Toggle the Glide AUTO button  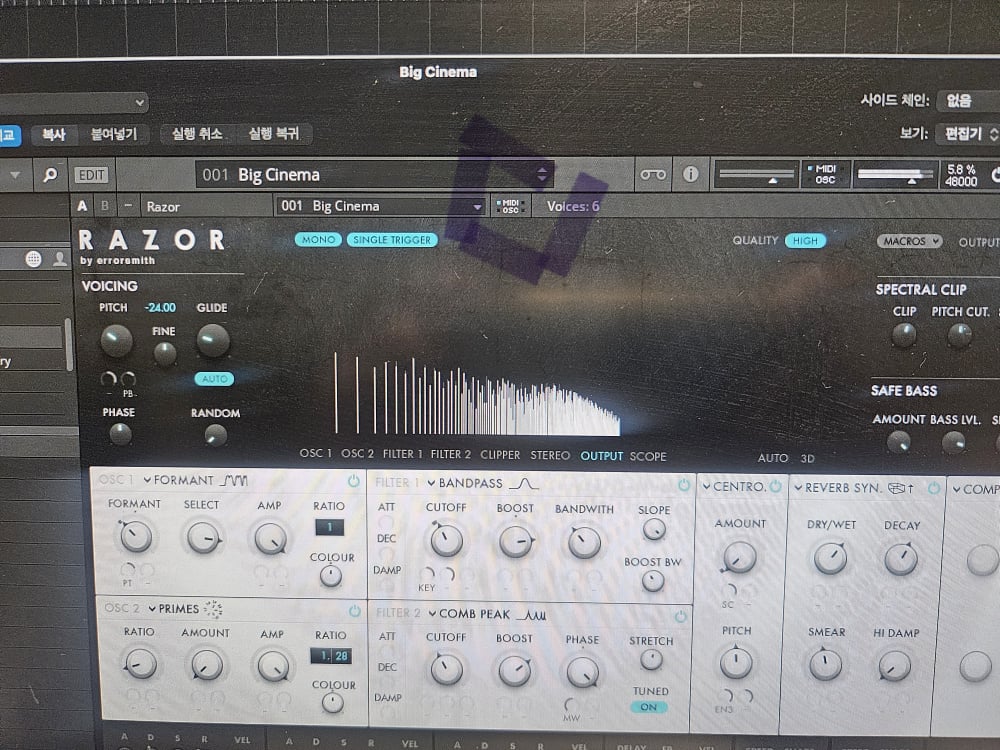click(x=214, y=379)
